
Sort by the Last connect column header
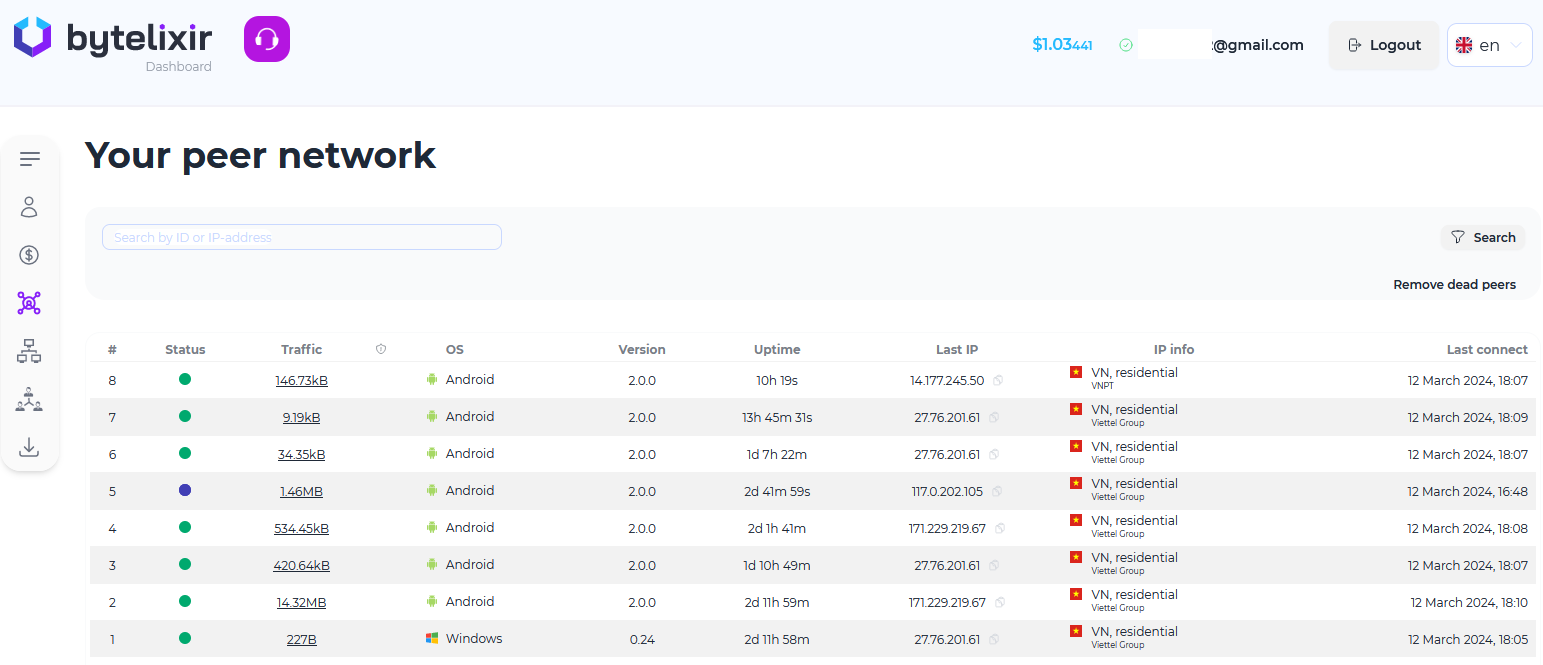coord(1487,350)
